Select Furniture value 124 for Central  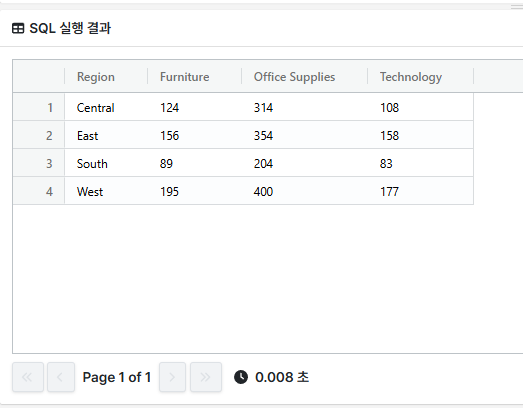(x=194, y=107)
